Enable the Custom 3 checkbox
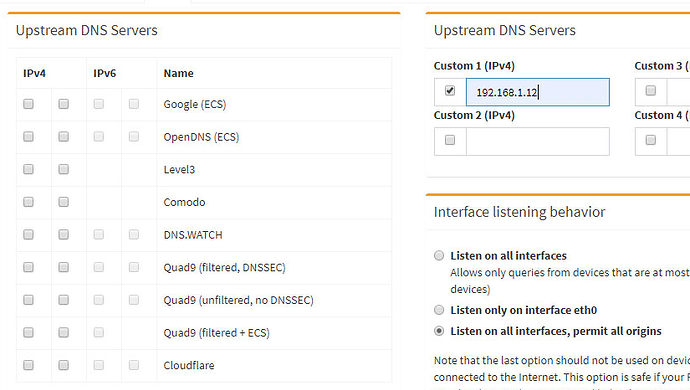 coord(650,91)
